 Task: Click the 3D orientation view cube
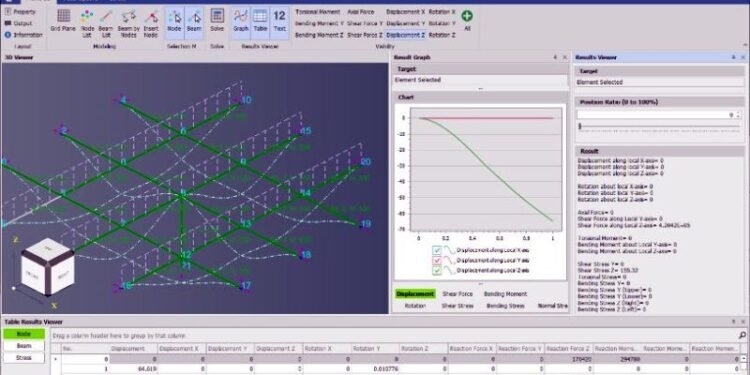(x=47, y=267)
